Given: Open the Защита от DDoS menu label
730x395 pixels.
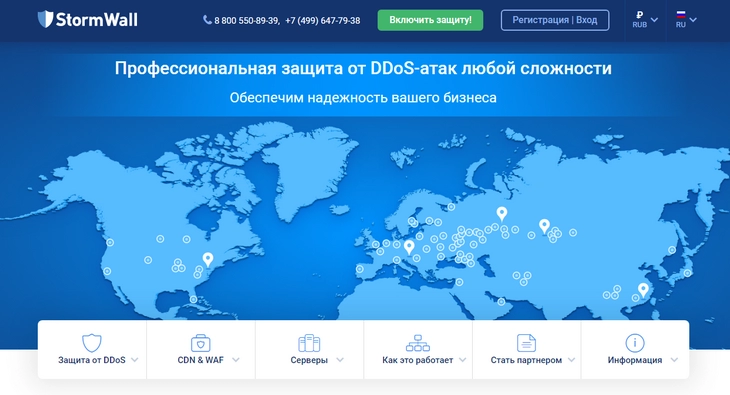Looking at the screenshot, I should (x=92, y=360).
